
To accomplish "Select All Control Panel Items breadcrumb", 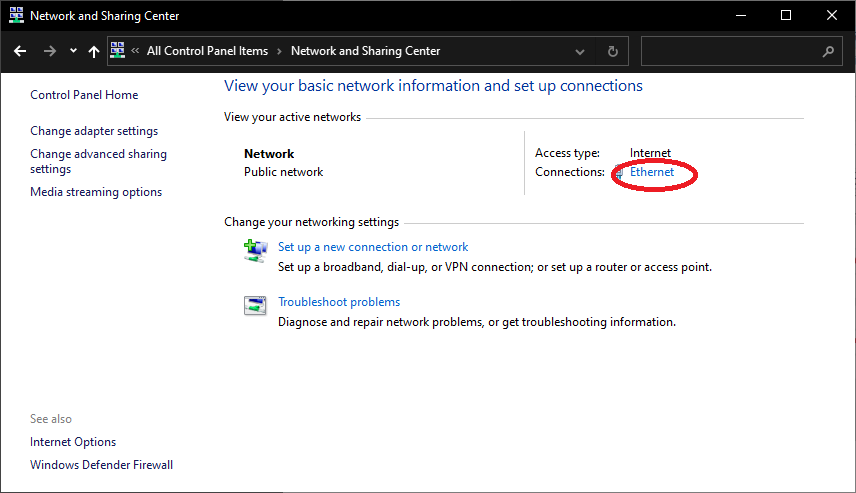I will (207, 51).
